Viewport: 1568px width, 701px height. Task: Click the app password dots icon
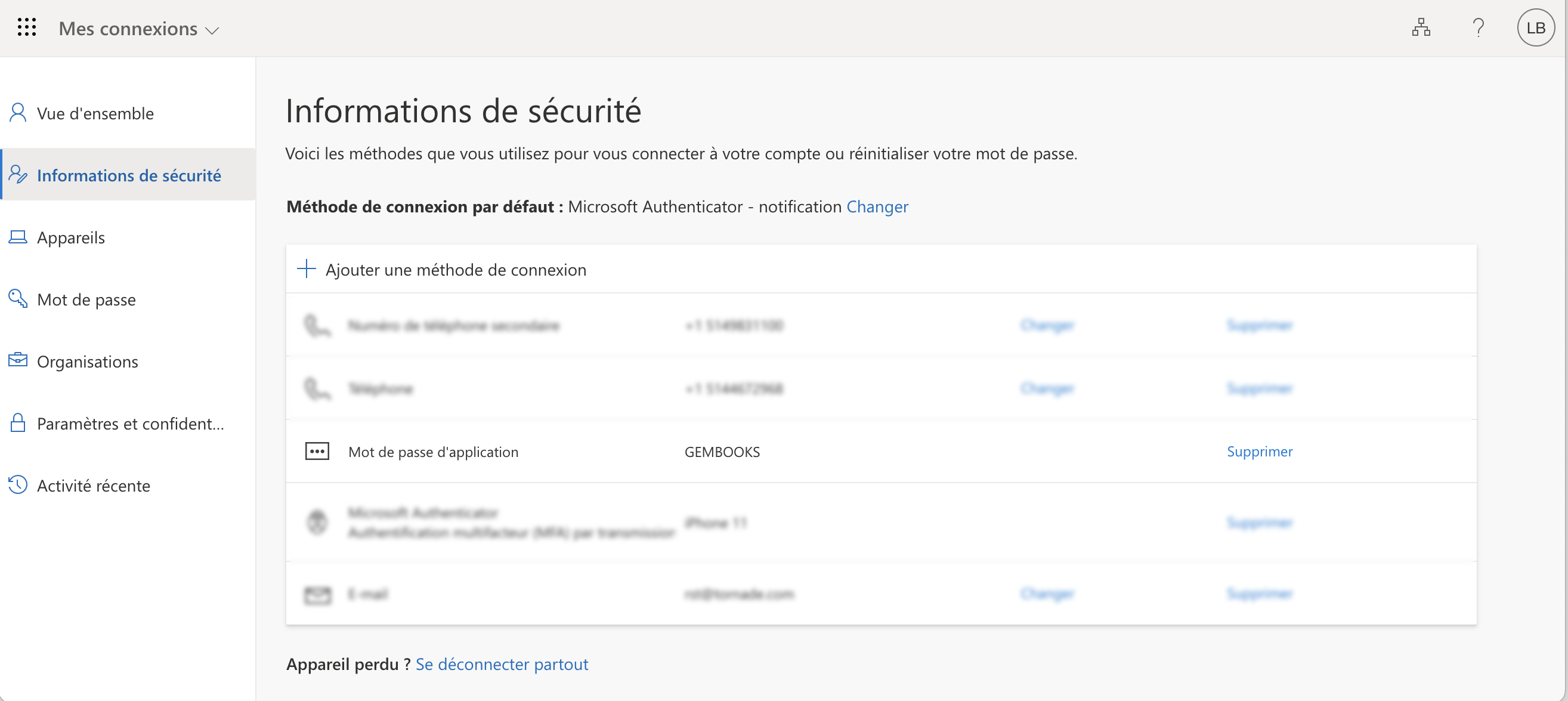pyautogui.click(x=317, y=451)
